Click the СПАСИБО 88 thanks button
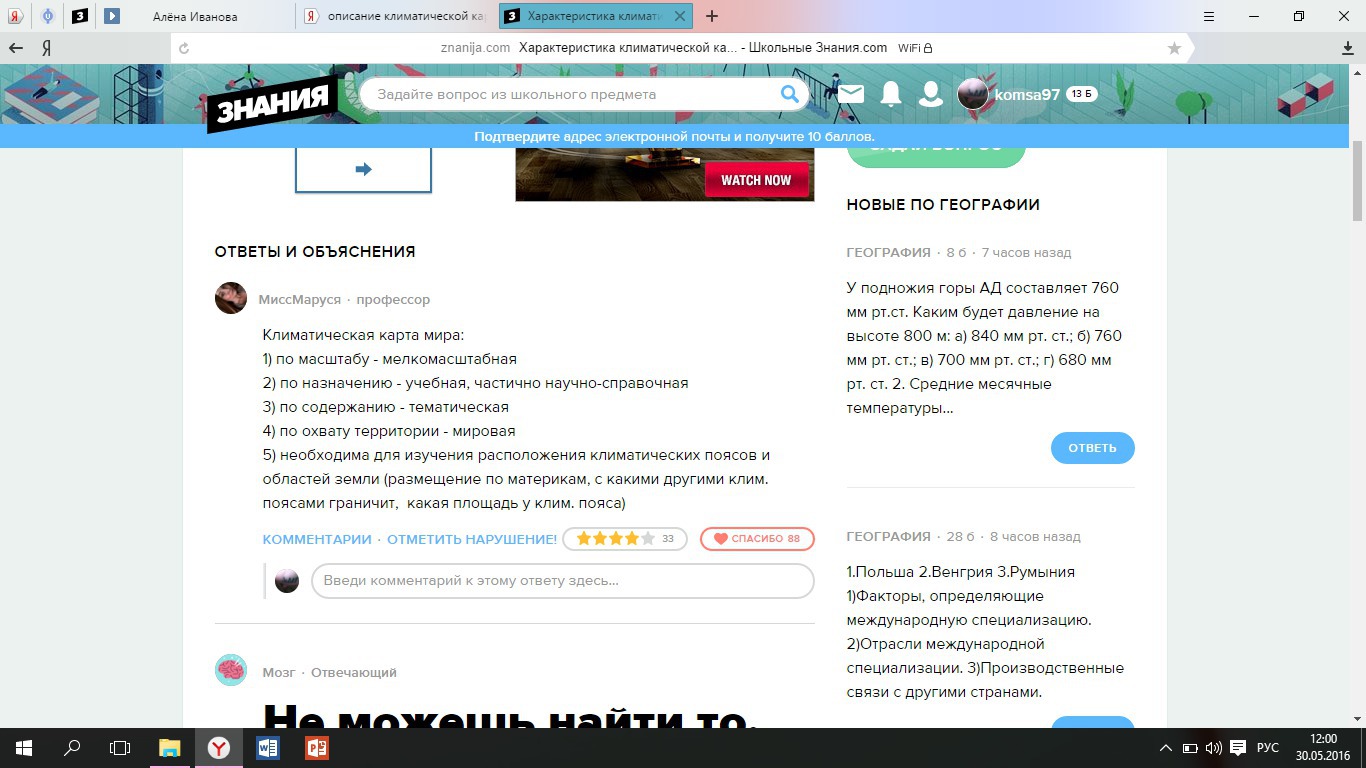The height and width of the screenshot is (768, 1366). (x=757, y=539)
